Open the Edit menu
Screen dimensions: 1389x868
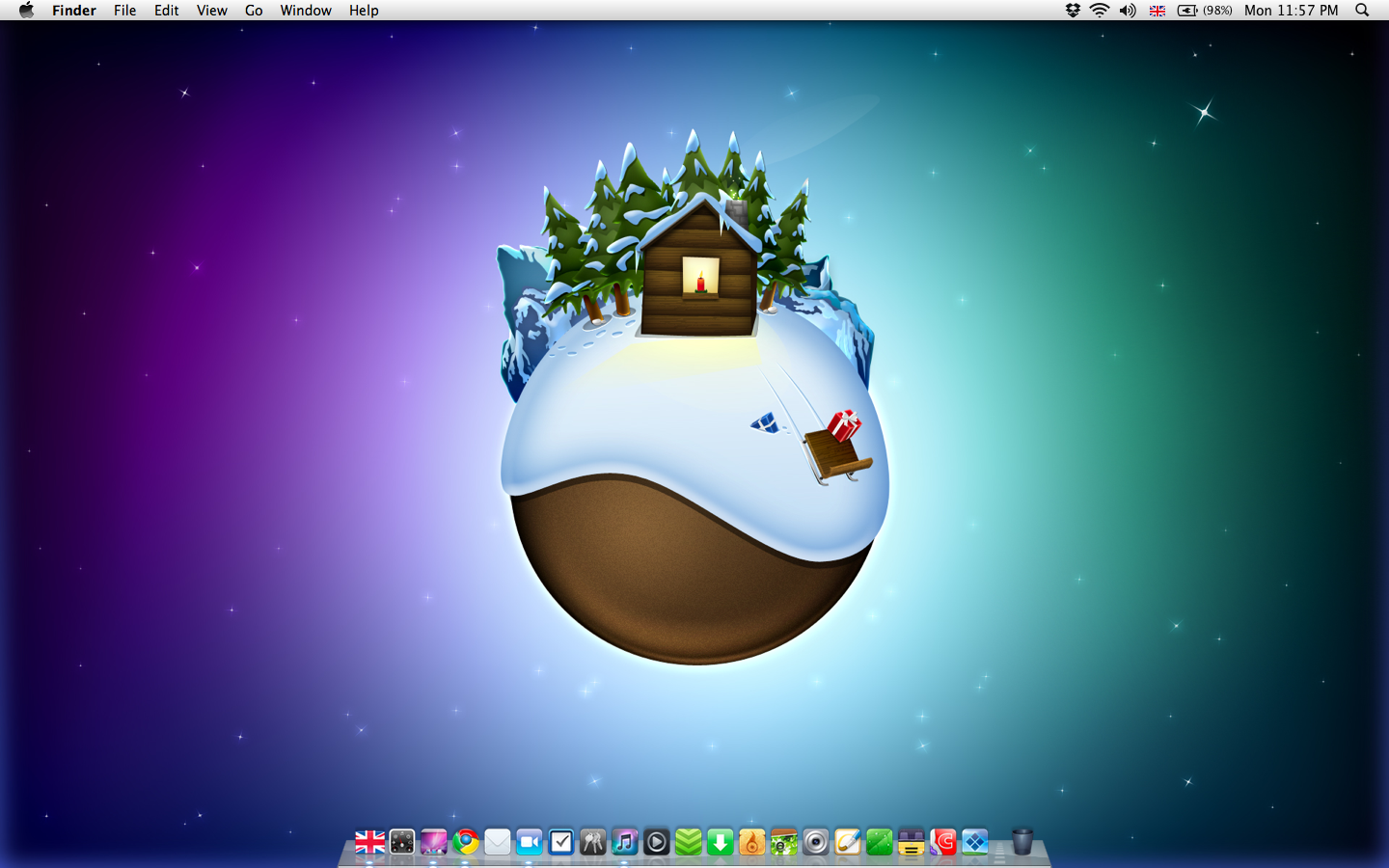[x=167, y=11]
